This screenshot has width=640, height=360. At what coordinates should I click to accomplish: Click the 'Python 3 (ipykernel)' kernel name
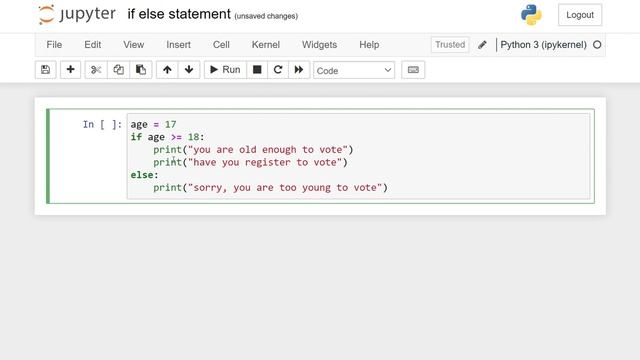(543, 44)
